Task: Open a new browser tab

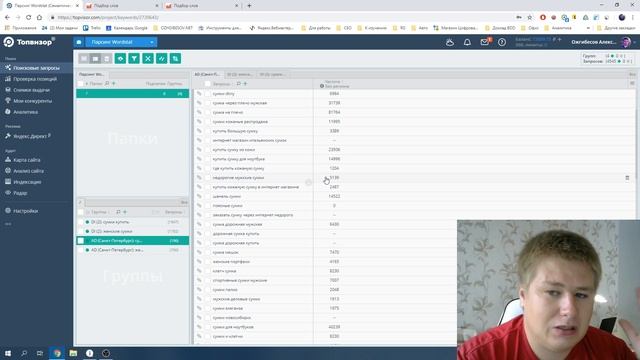Action: (x=249, y=6)
